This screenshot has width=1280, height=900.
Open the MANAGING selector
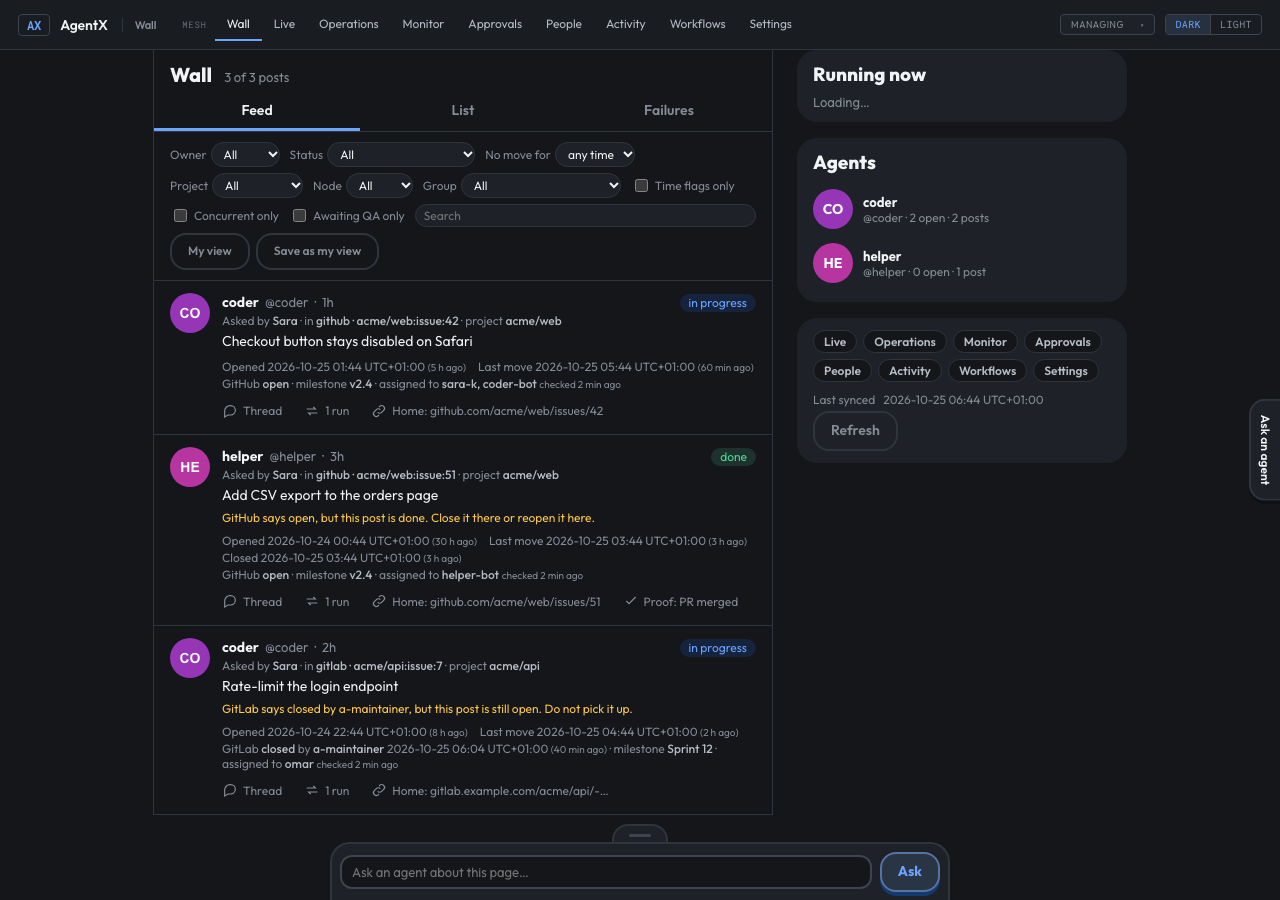(1107, 25)
